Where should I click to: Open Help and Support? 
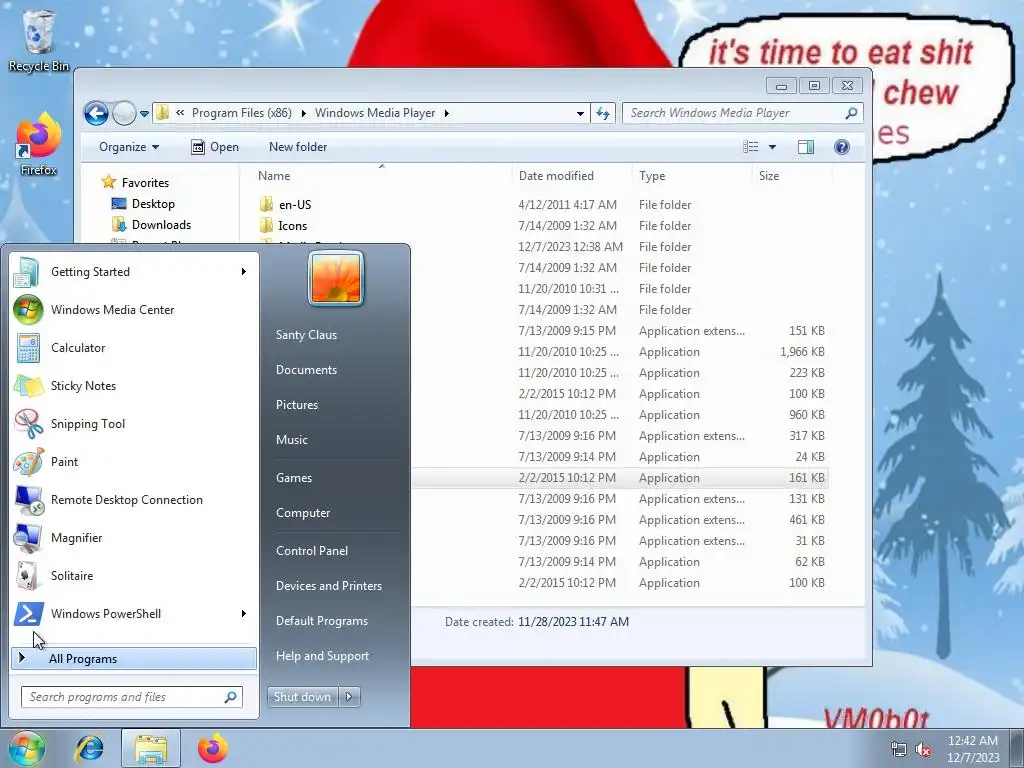pyautogui.click(x=322, y=656)
